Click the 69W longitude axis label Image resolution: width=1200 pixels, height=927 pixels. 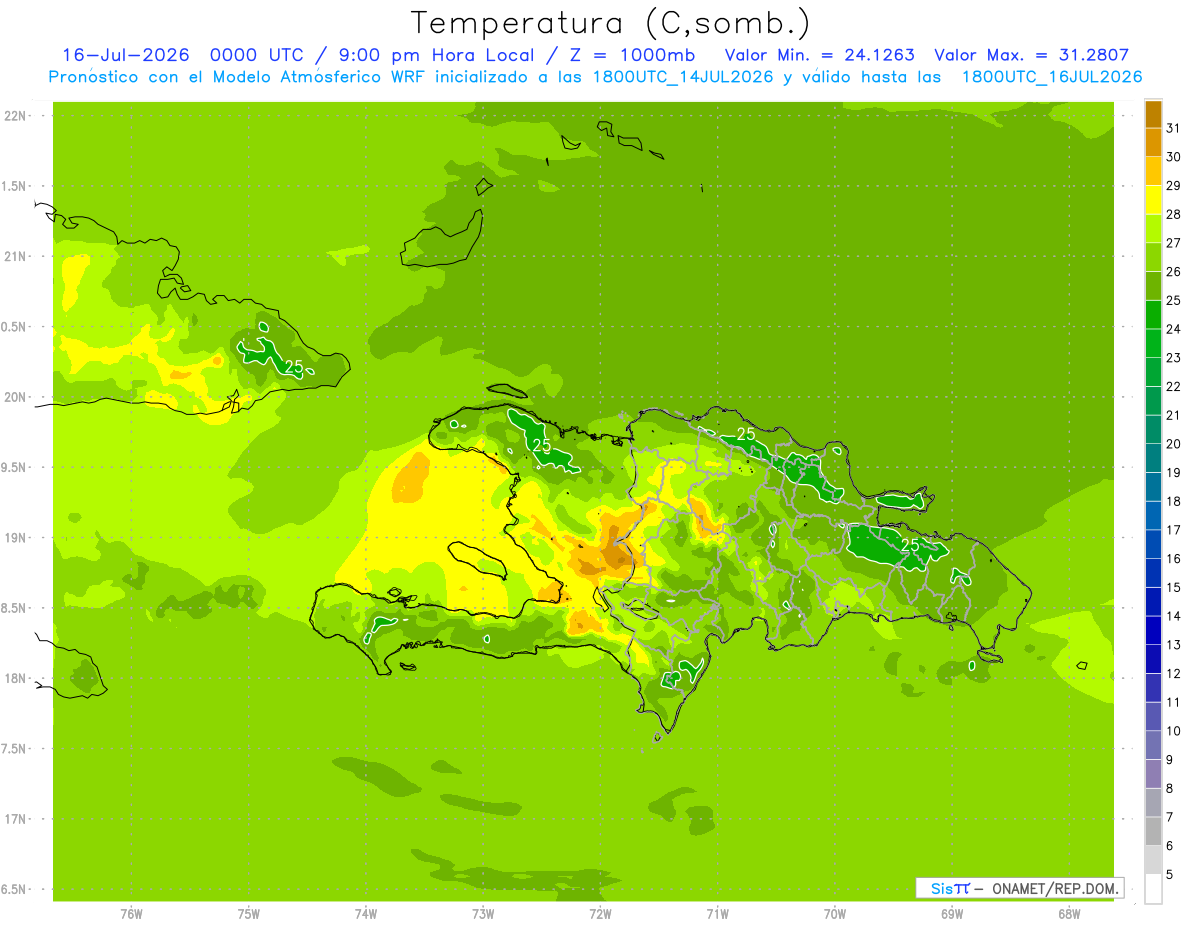click(x=952, y=913)
